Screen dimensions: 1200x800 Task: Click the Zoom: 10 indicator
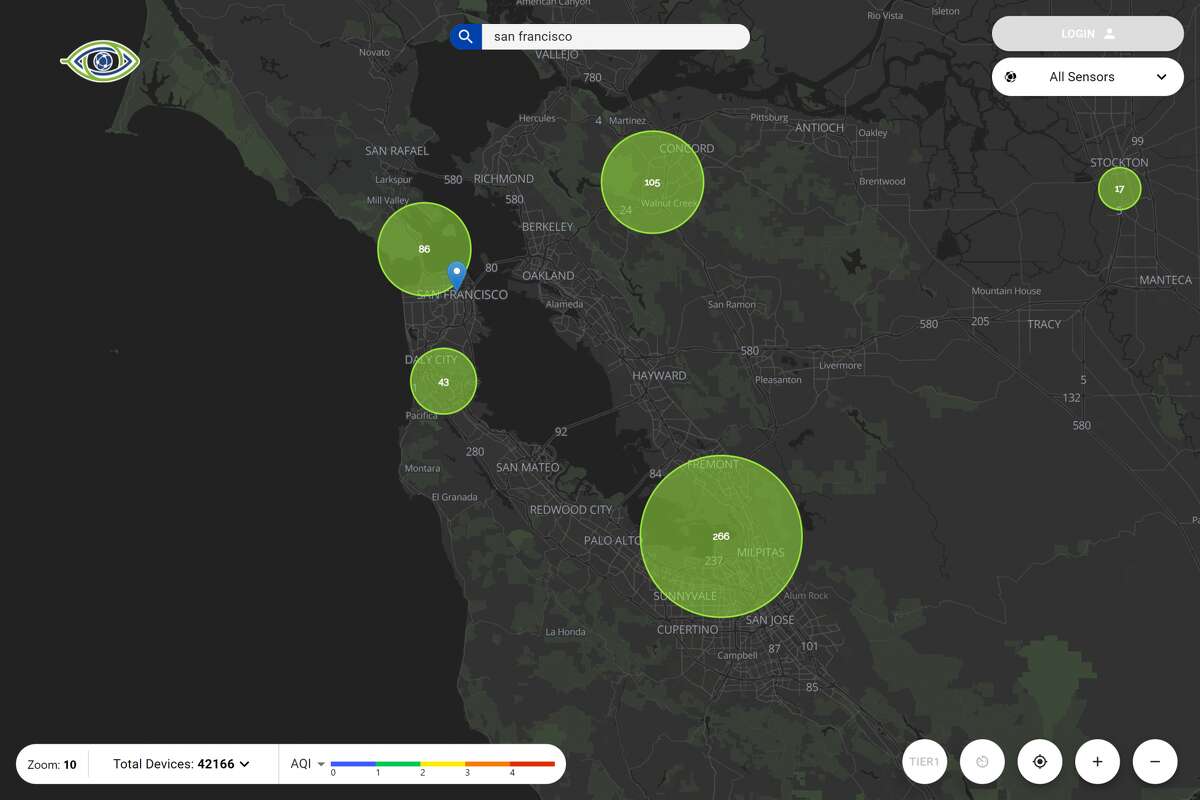click(51, 763)
